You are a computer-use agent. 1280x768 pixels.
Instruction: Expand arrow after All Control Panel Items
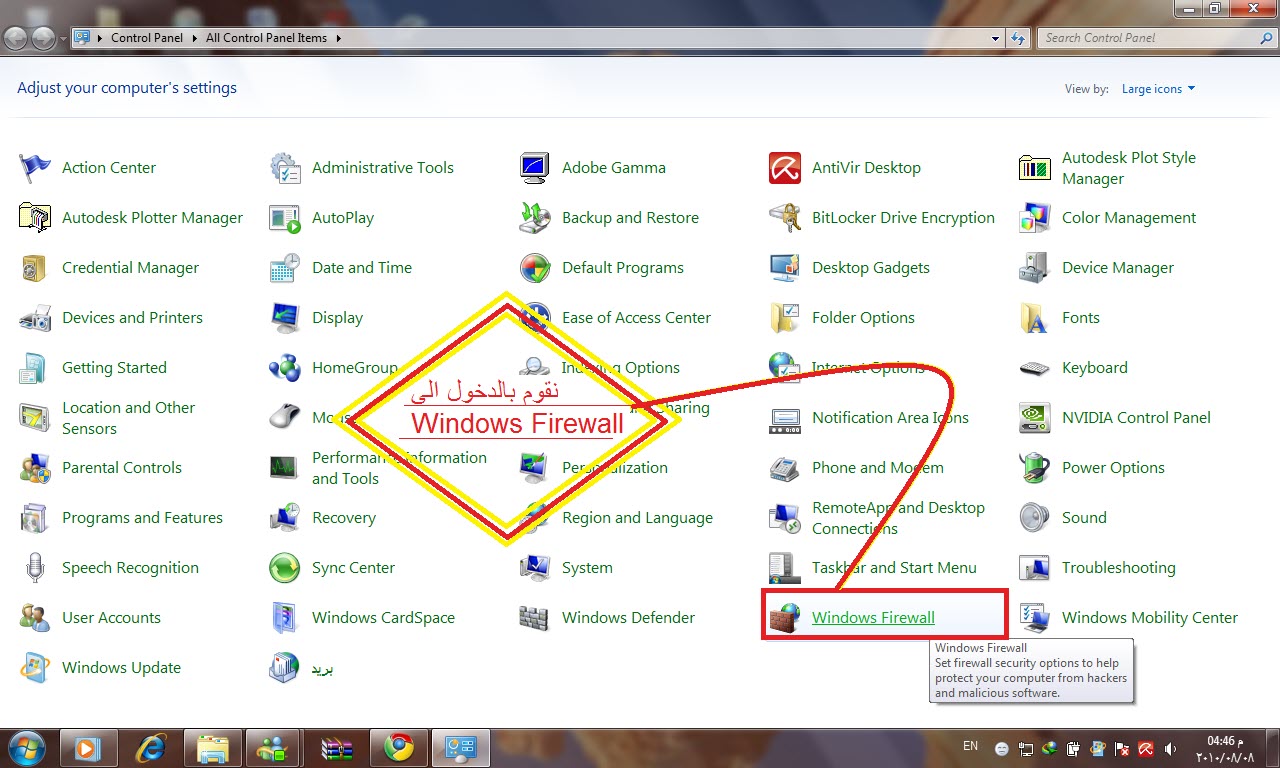pyautogui.click(x=338, y=38)
